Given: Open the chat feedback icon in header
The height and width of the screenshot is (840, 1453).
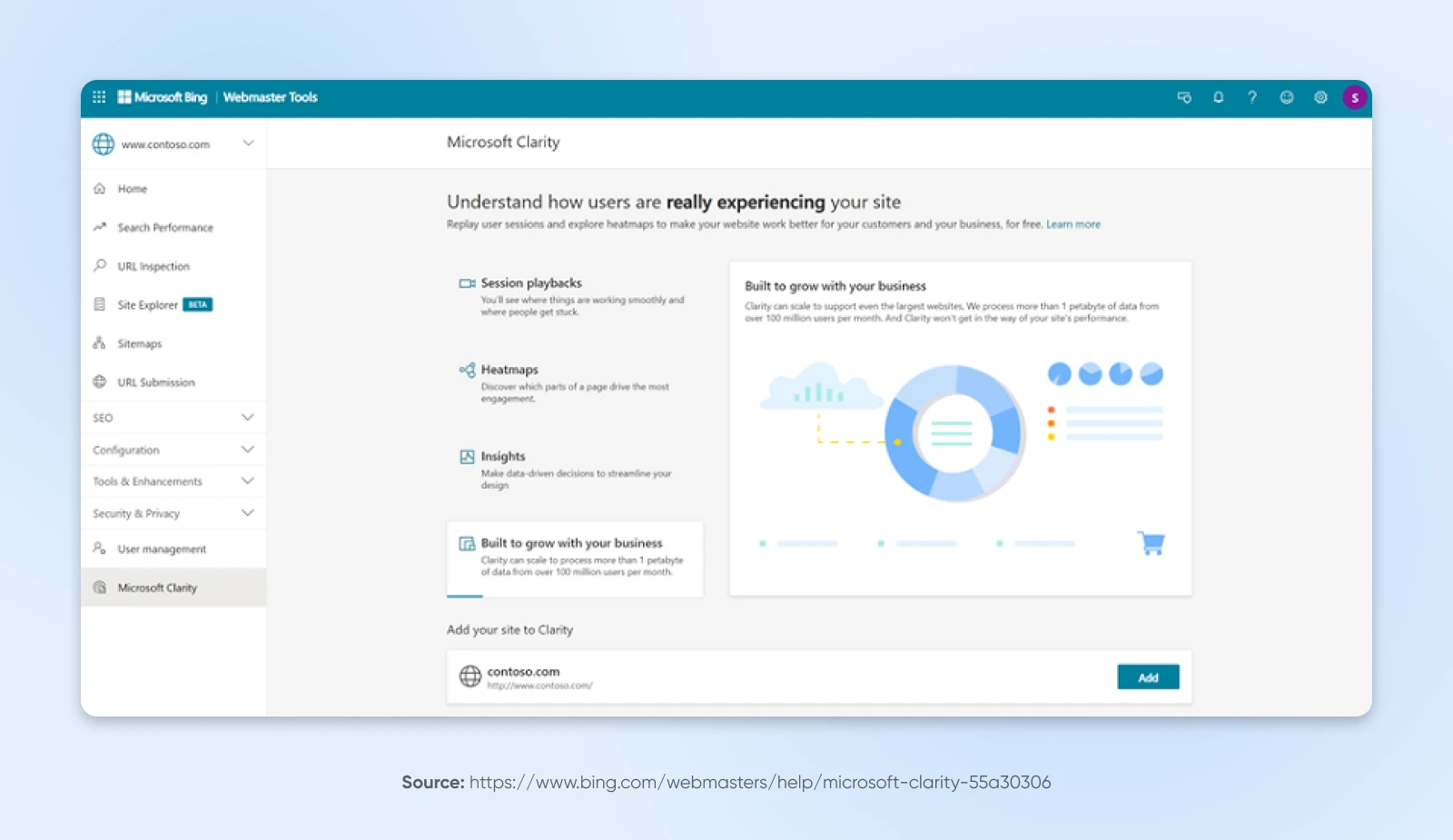Looking at the screenshot, I should click(1184, 97).
